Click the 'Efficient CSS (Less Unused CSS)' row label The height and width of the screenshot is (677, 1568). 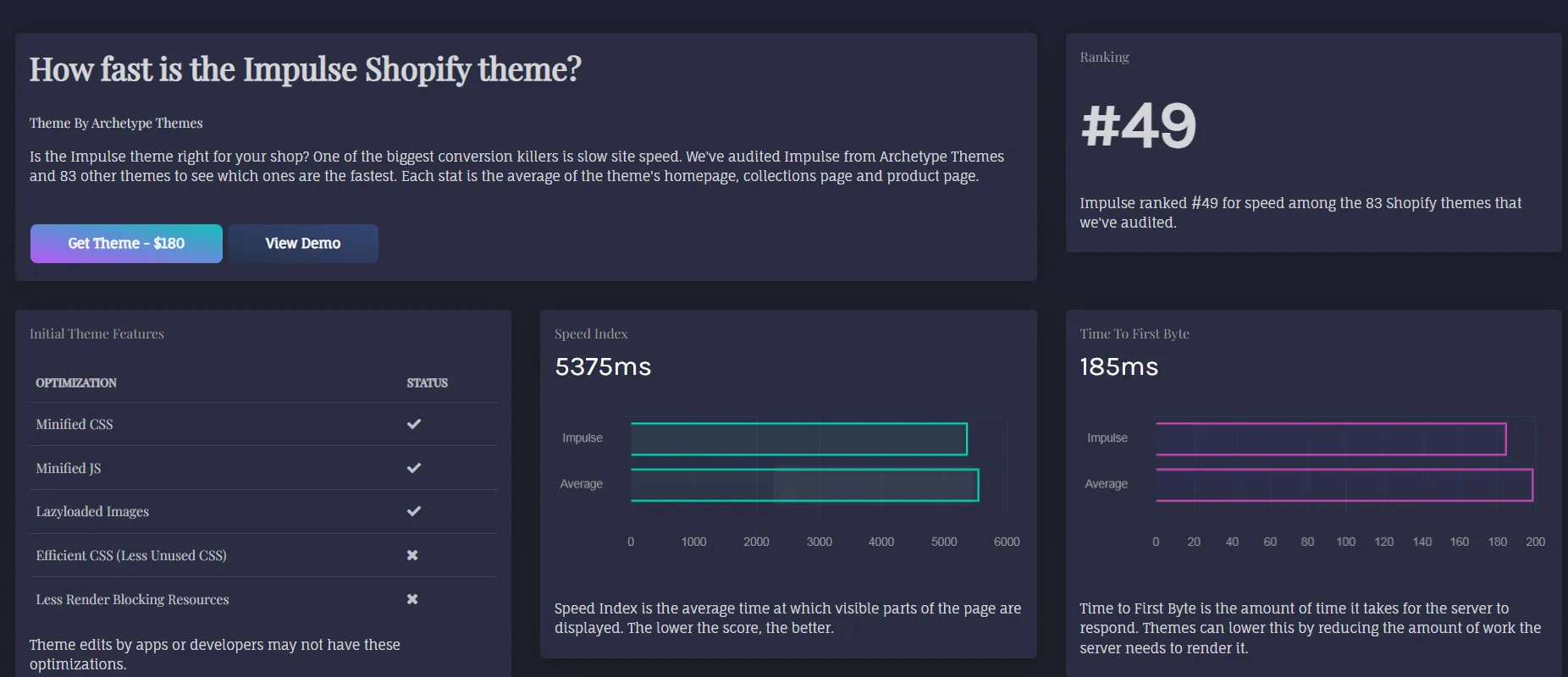131,556
